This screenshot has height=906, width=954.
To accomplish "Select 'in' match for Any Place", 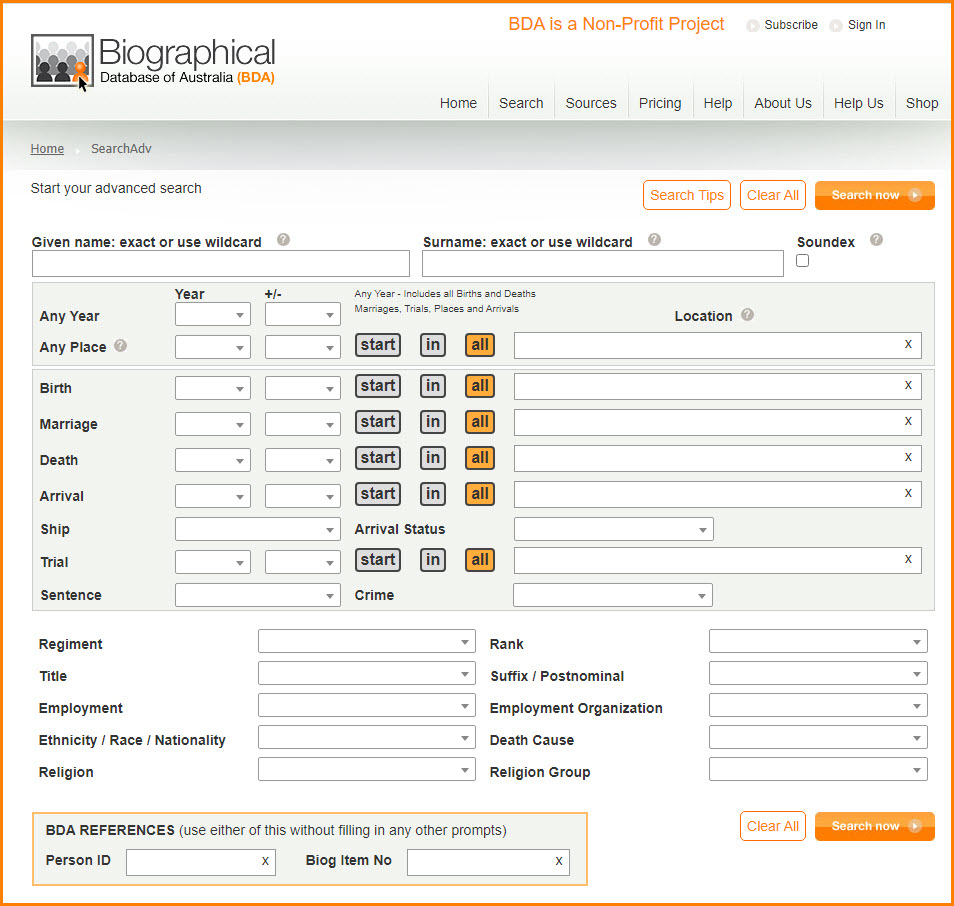I will pyautogui.click(x=433, y=345).
